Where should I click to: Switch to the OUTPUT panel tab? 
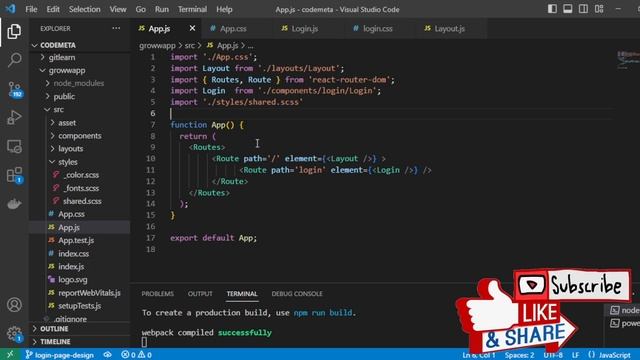click(200, 293)
